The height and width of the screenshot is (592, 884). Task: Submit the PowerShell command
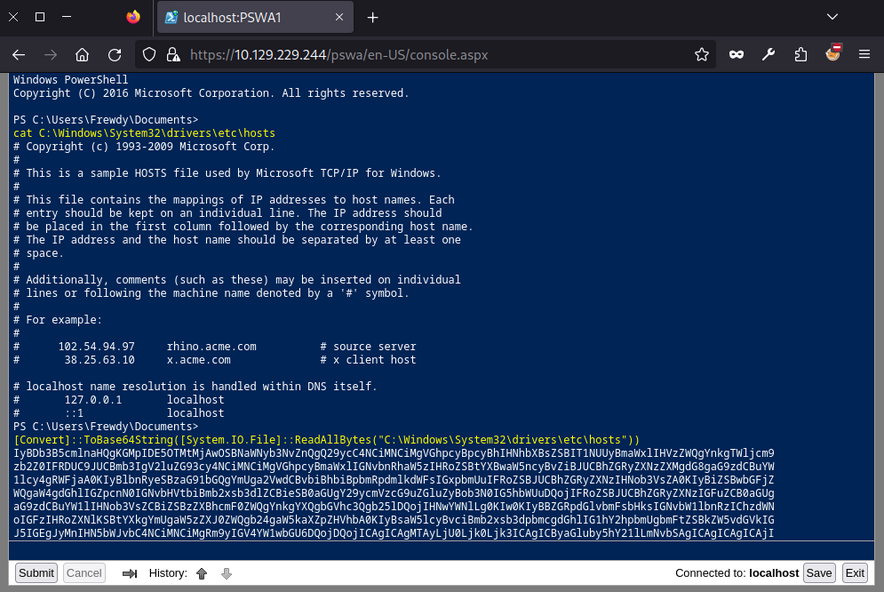[36, 573]
